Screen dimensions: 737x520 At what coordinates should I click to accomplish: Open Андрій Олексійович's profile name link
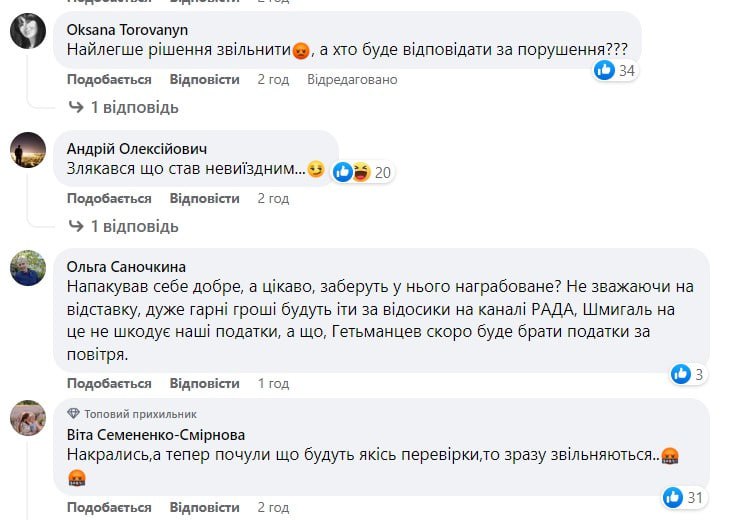click(x=130, y=148)
